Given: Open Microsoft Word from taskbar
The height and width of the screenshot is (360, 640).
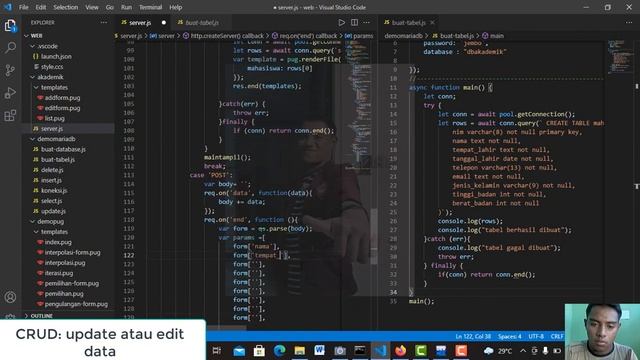Looking at the screenshot, I should pos(320,350).
